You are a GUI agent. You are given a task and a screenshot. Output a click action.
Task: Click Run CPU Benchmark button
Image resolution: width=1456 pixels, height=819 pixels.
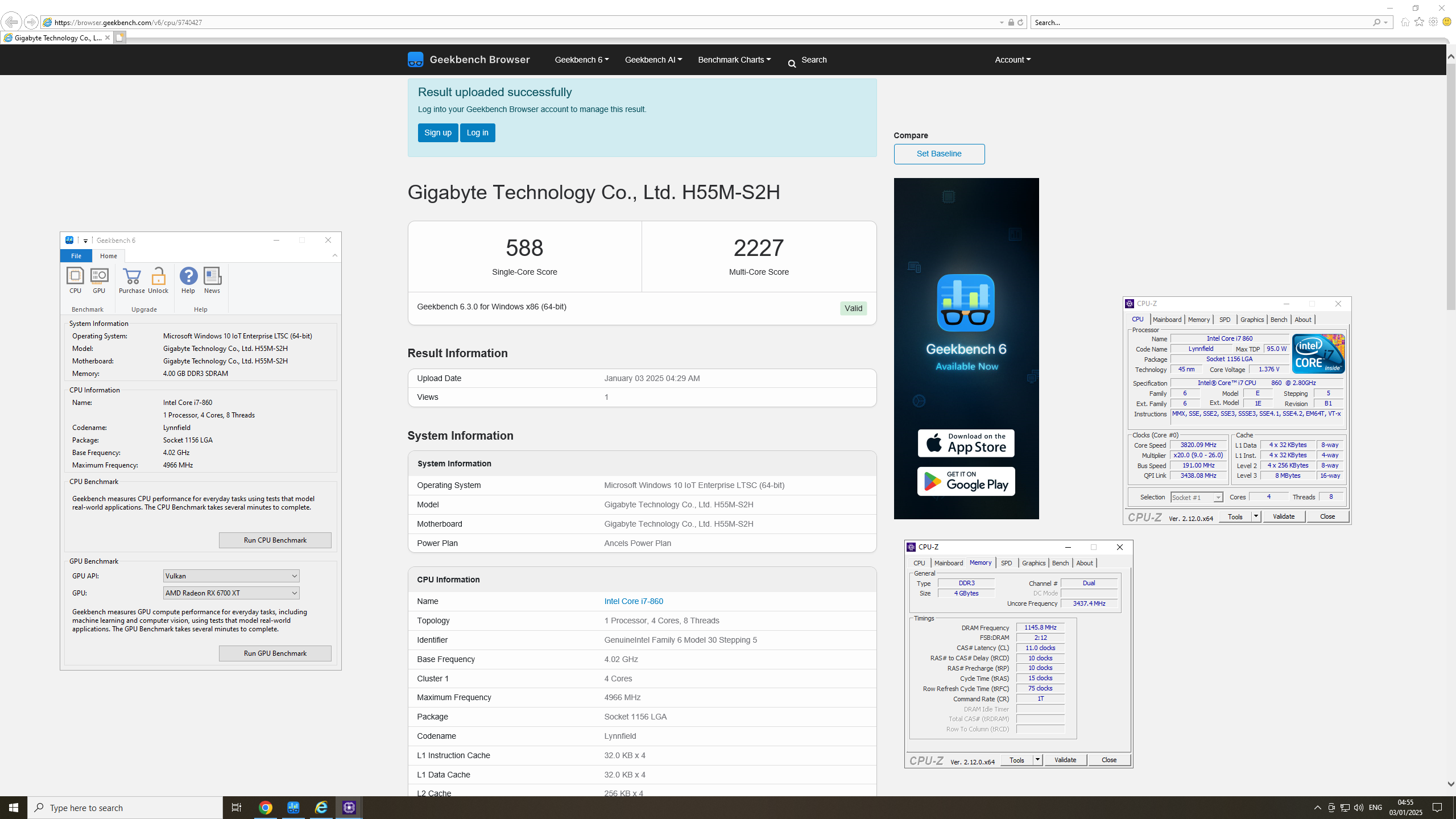point(275,540)
